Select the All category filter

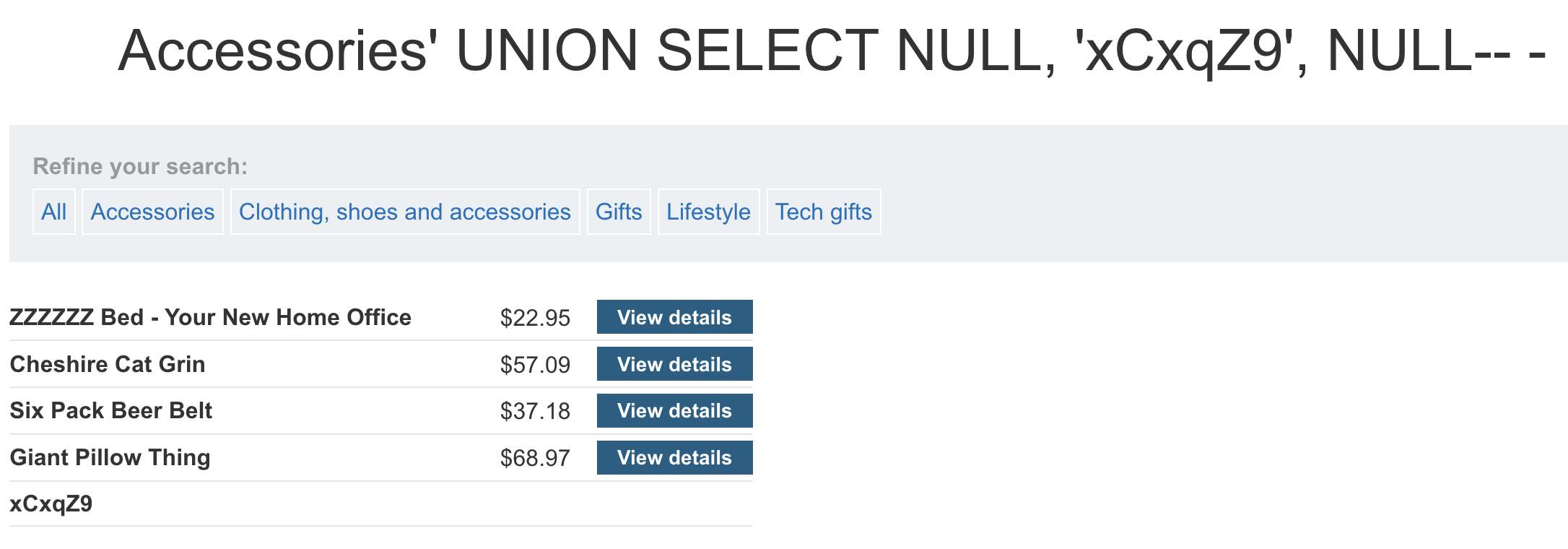point(54,212)
